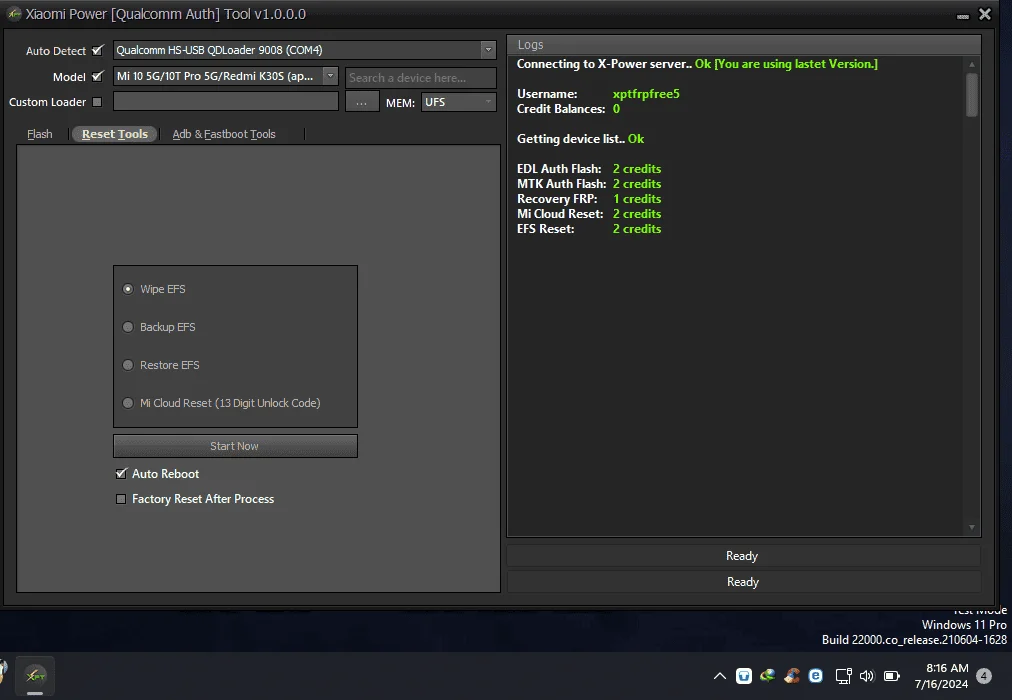Click the Windows 11 Pro watermark text
Image resolution: width=1012 pixels, height=700 pixels.
click(x=964, y=625)
